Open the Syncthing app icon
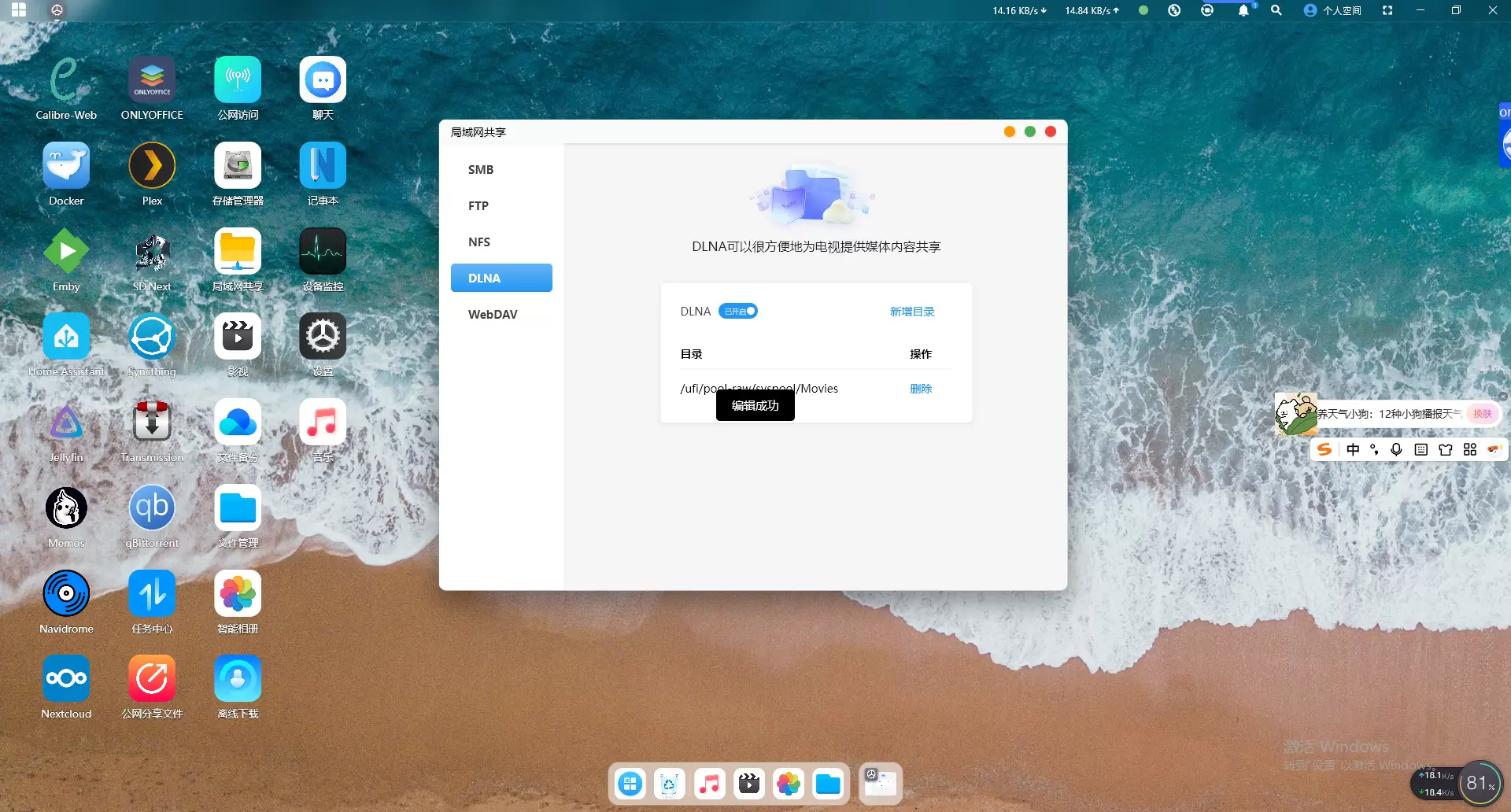Image resolution: width=1511 pixels, height=812 pixels. click(152, 337)
